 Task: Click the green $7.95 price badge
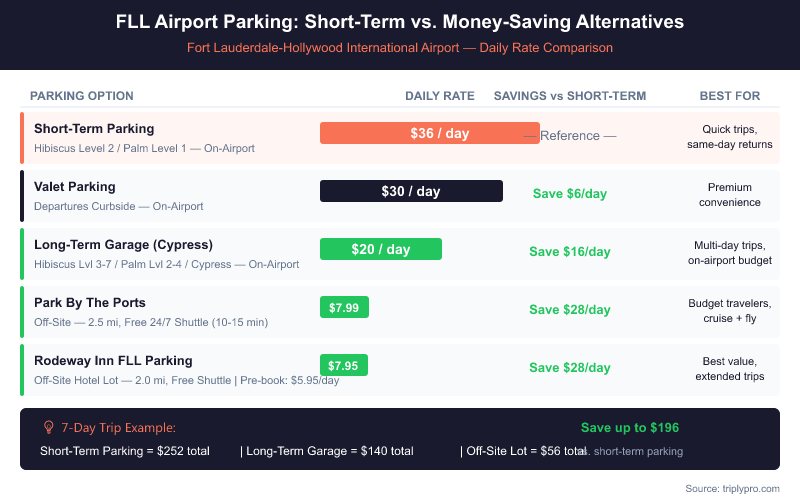(343, 365)
